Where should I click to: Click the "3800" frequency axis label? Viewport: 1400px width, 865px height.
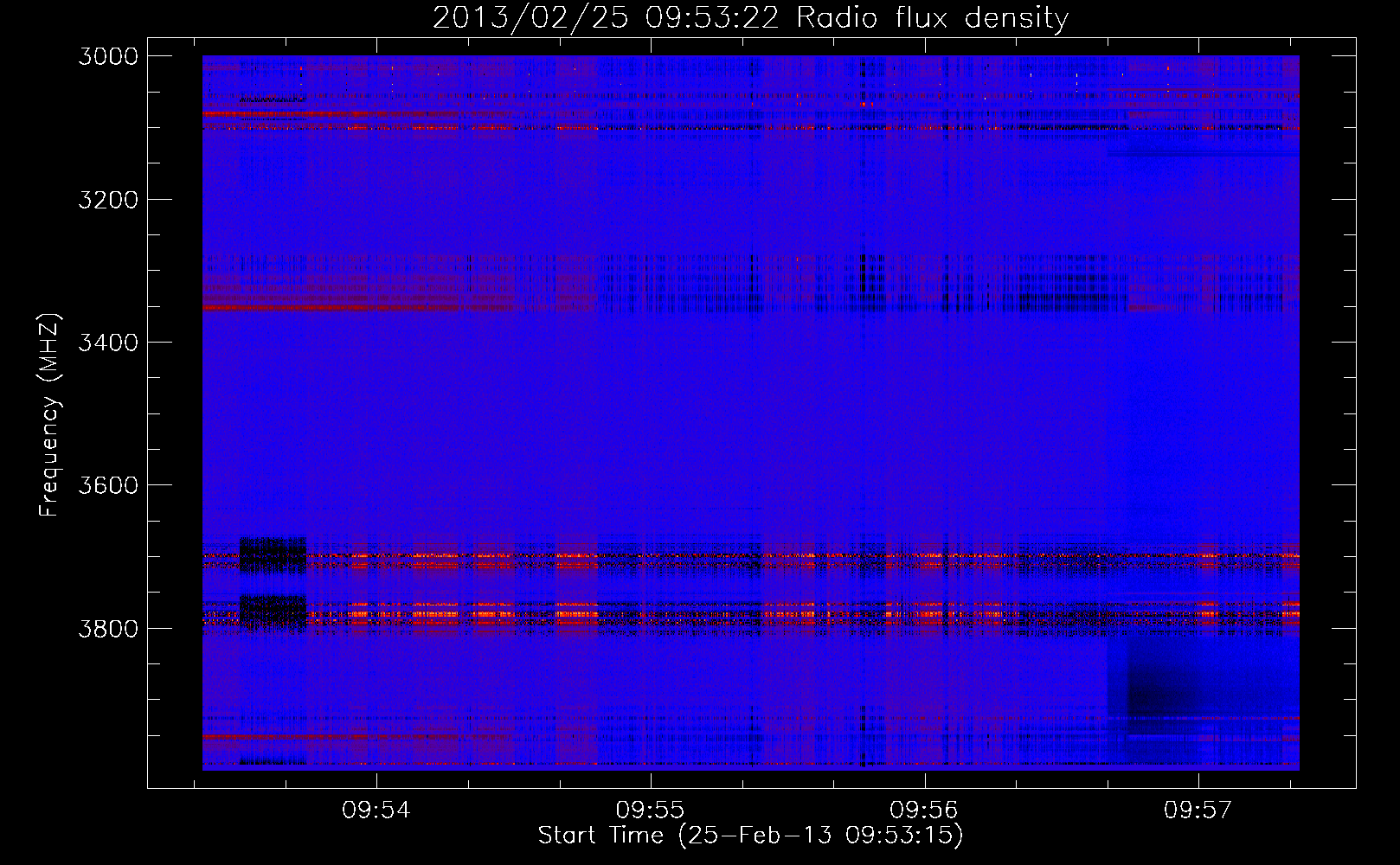[108, 628]
